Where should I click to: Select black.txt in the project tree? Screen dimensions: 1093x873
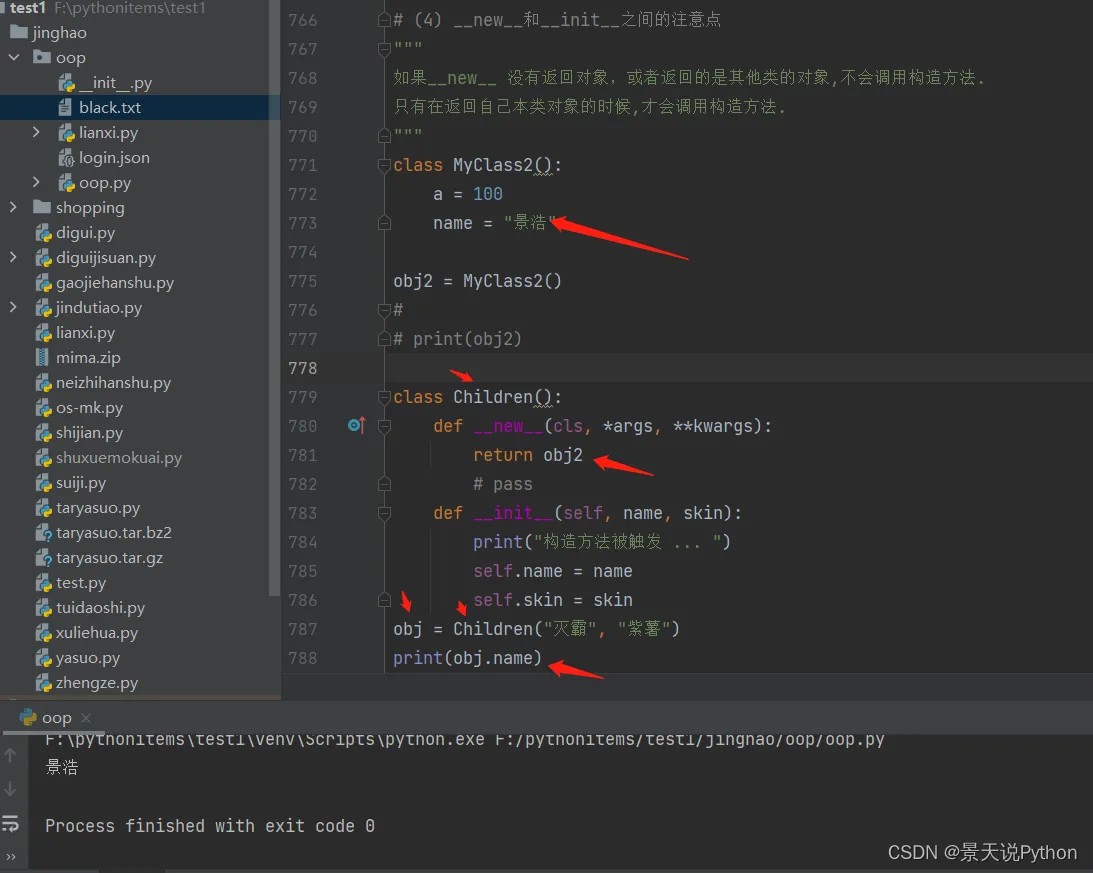click(x=110, y=108)
